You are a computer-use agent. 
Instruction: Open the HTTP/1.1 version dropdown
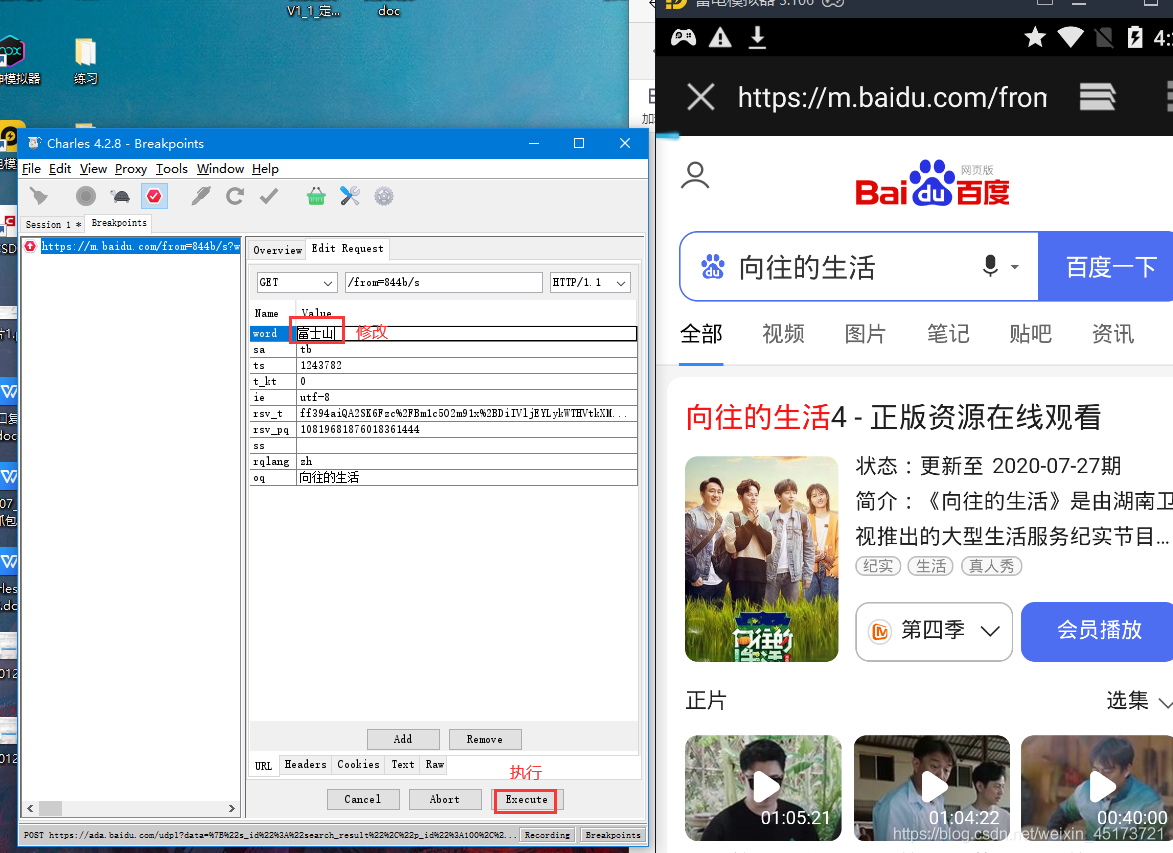[589, 282]
